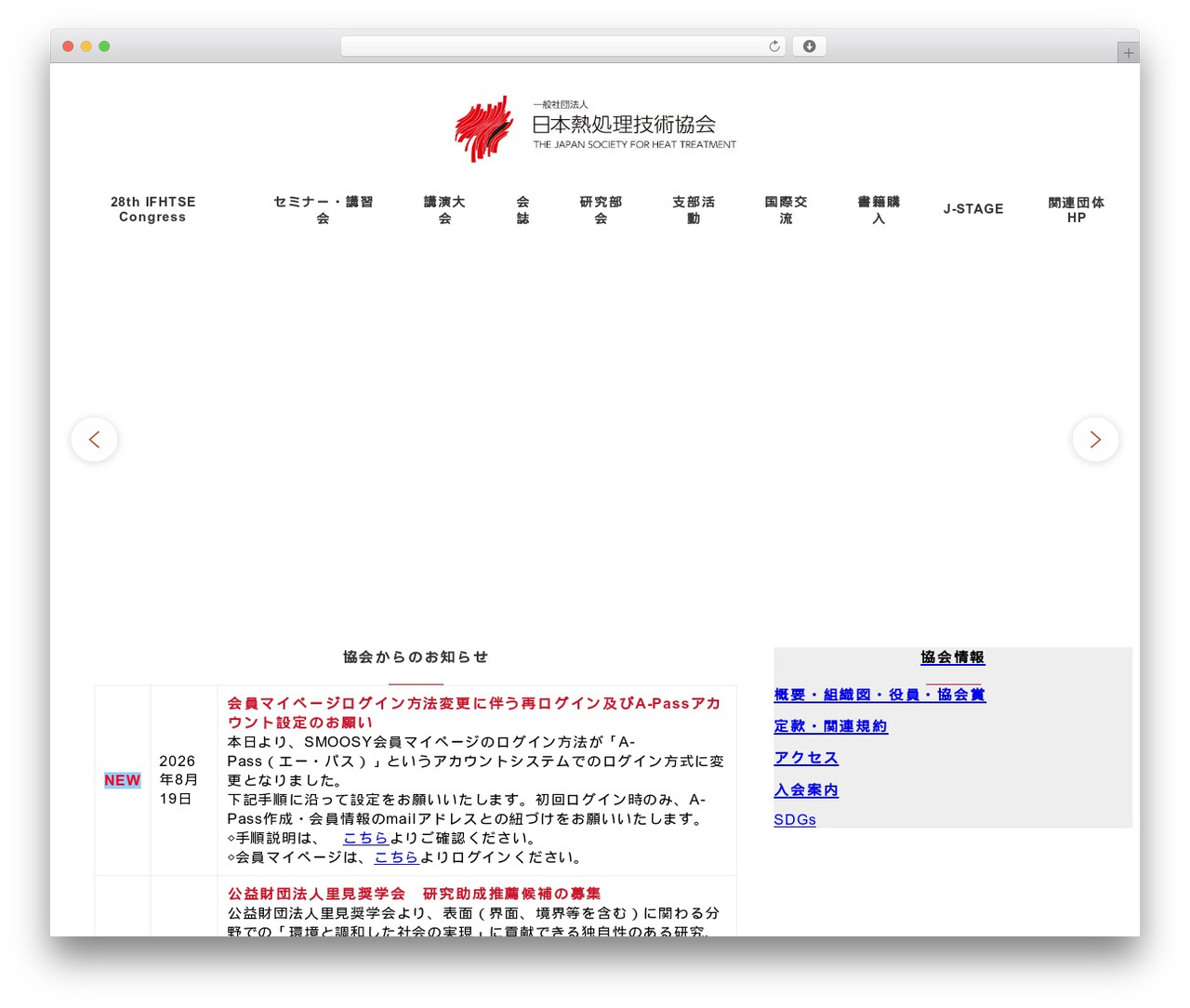
Task: Click the NEW badge on the first notice
Action: (x=123, y=780)
